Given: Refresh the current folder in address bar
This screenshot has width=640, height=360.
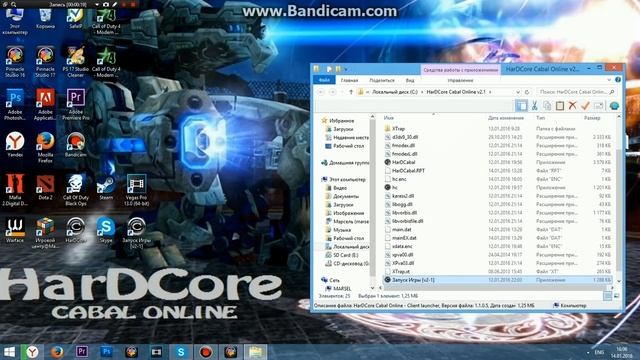Looking at the screenshot, I should [x=527, y=92].
